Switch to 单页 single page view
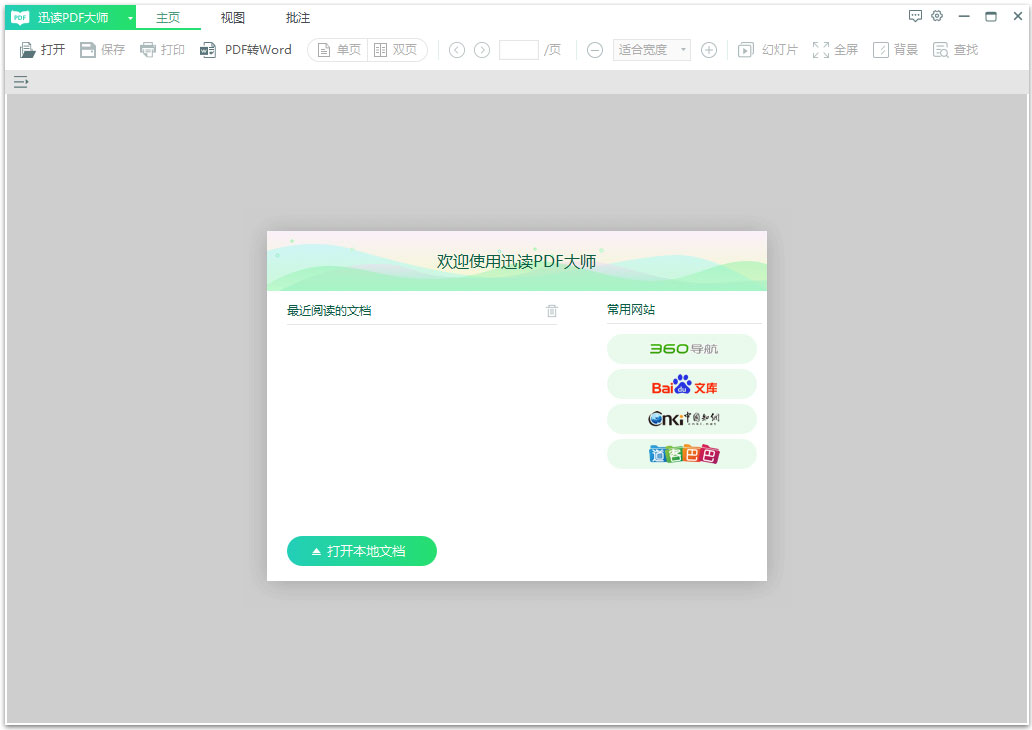Image resolution: width=1032 pixels, height=730 pixels. (339, 50)
